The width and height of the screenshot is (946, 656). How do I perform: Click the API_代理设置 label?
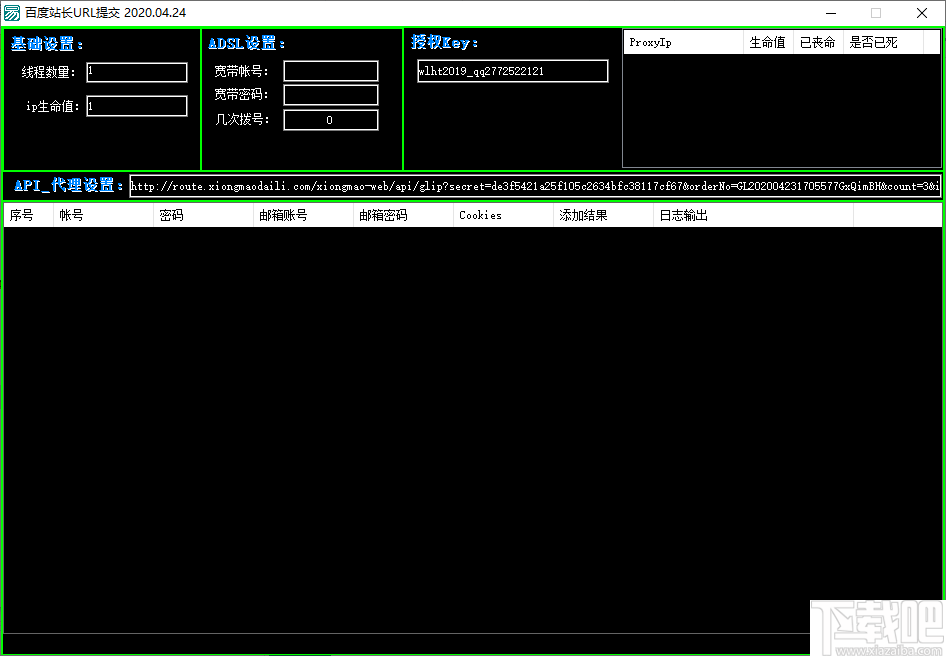[x=69, y=185]
